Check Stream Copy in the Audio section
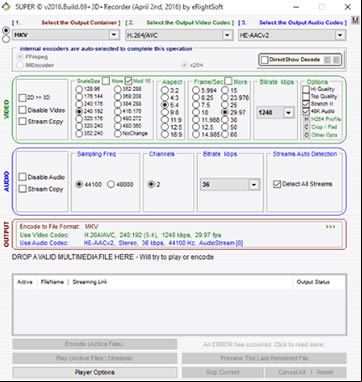 pos(22,189)
